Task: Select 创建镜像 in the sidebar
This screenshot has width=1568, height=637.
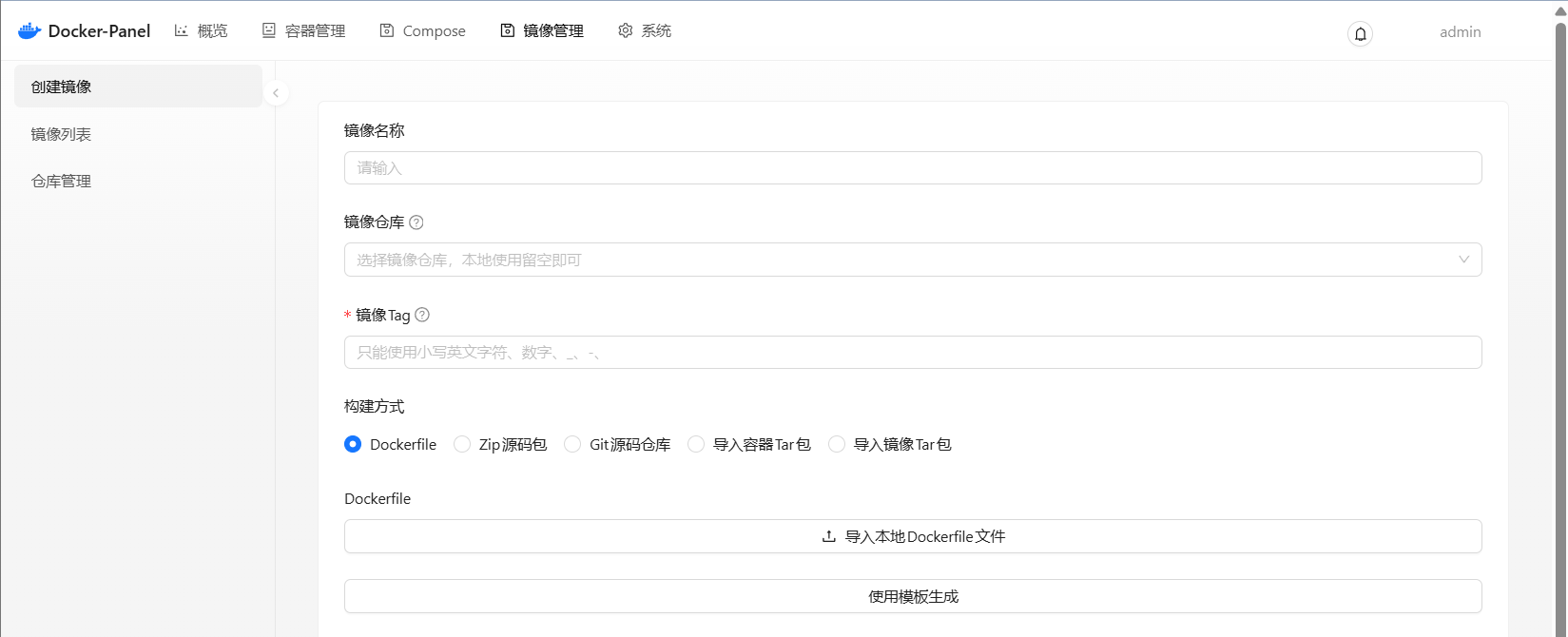Action: click(138, 87)
